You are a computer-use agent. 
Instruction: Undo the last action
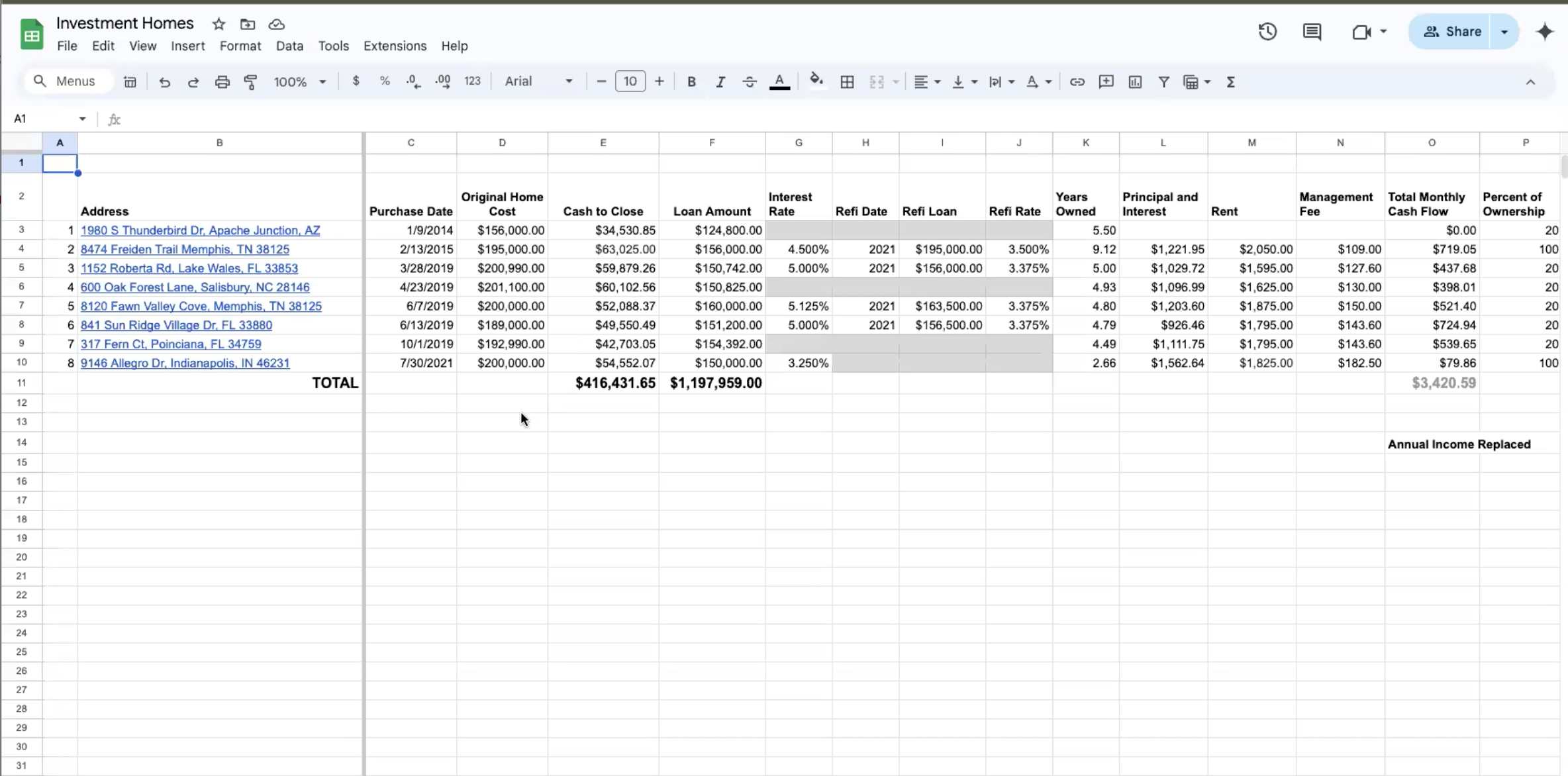pos(164,82)
